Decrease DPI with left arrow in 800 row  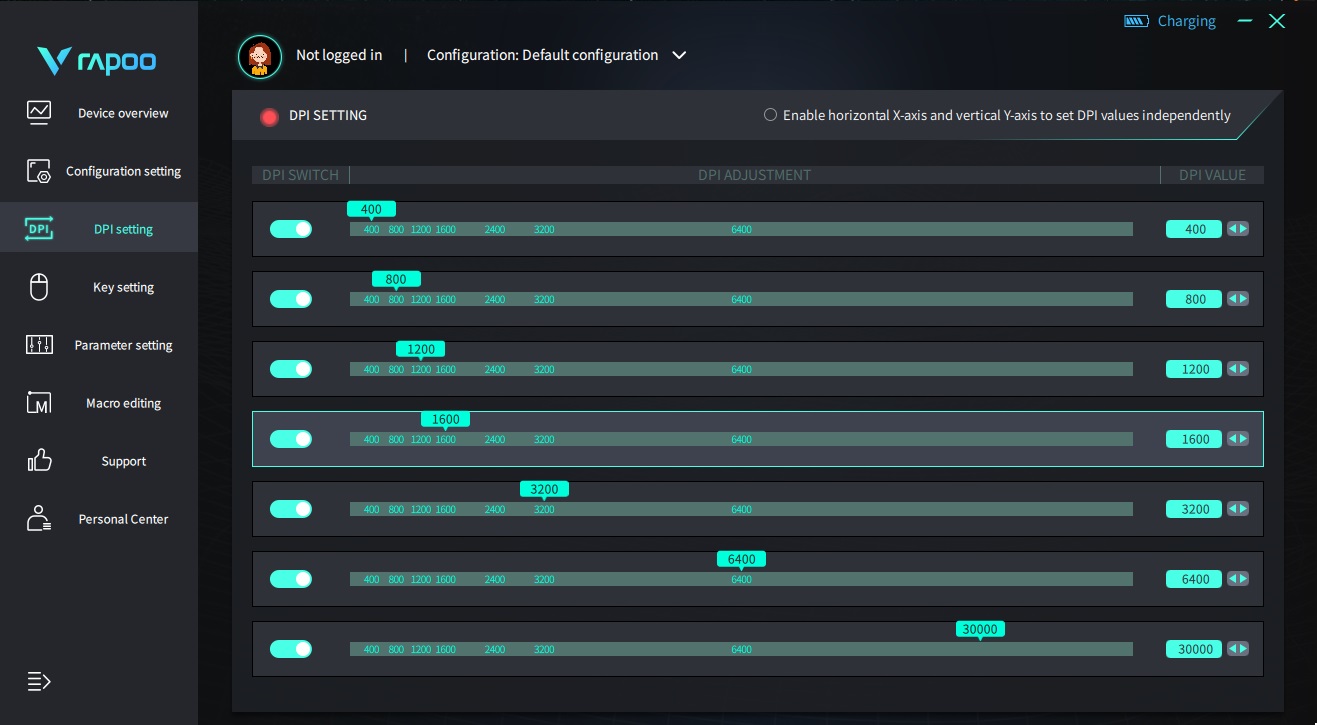(1233, 299)
